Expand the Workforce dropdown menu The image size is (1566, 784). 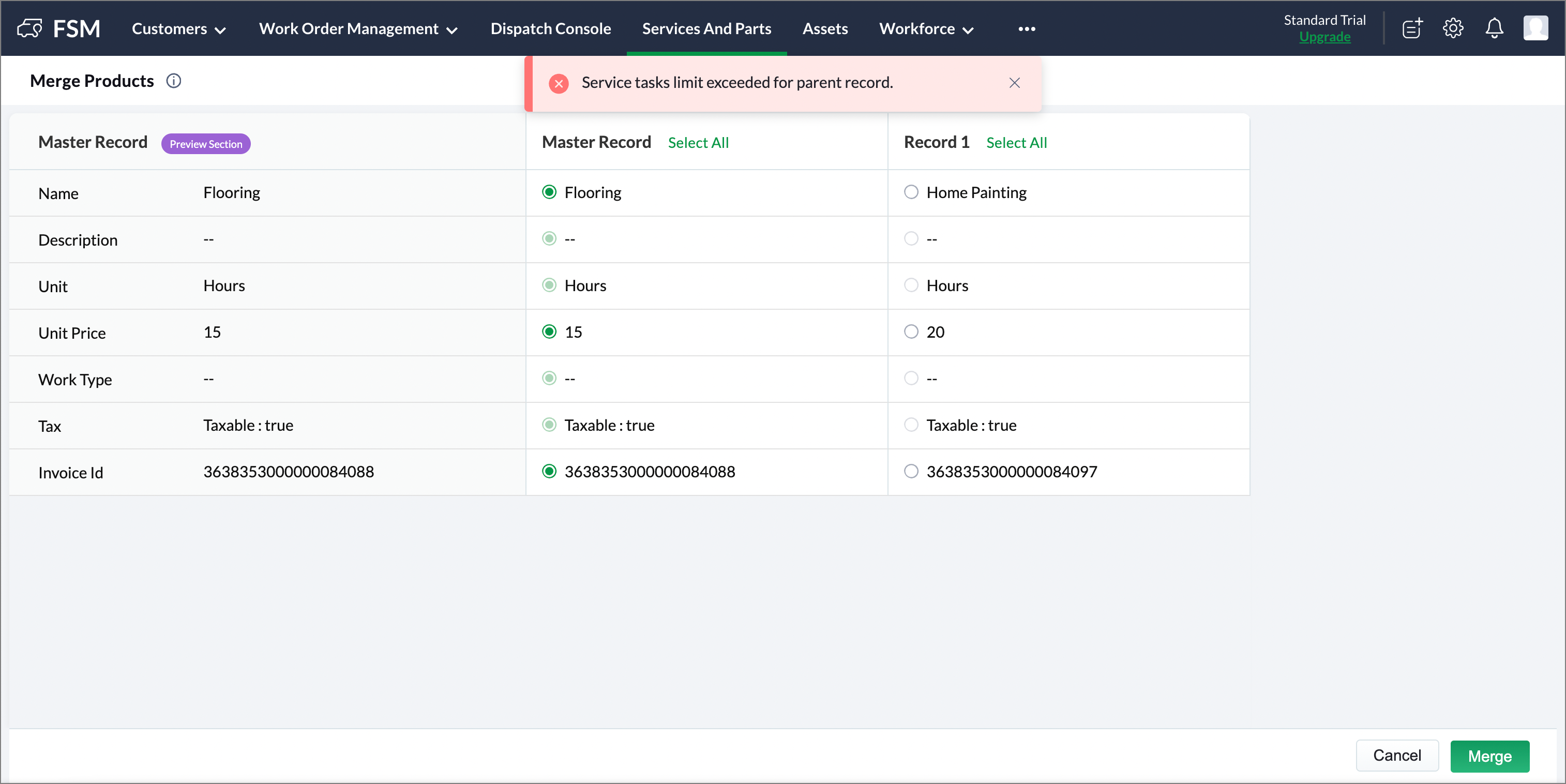click(x=926, y=28)
